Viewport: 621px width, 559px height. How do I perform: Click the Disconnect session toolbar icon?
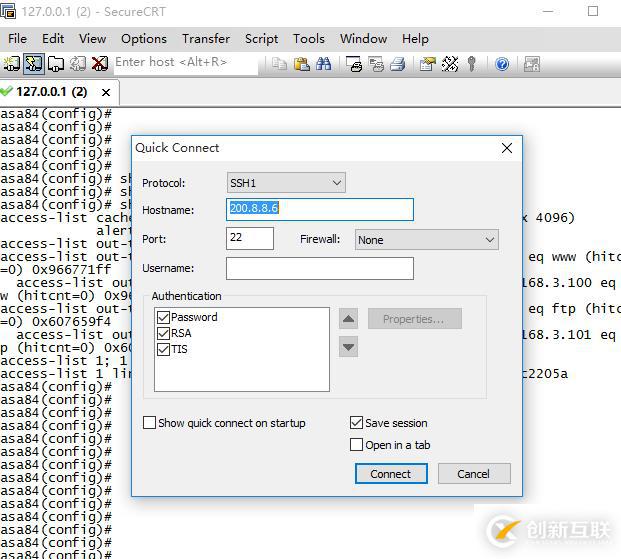click(x=99, y=63)
